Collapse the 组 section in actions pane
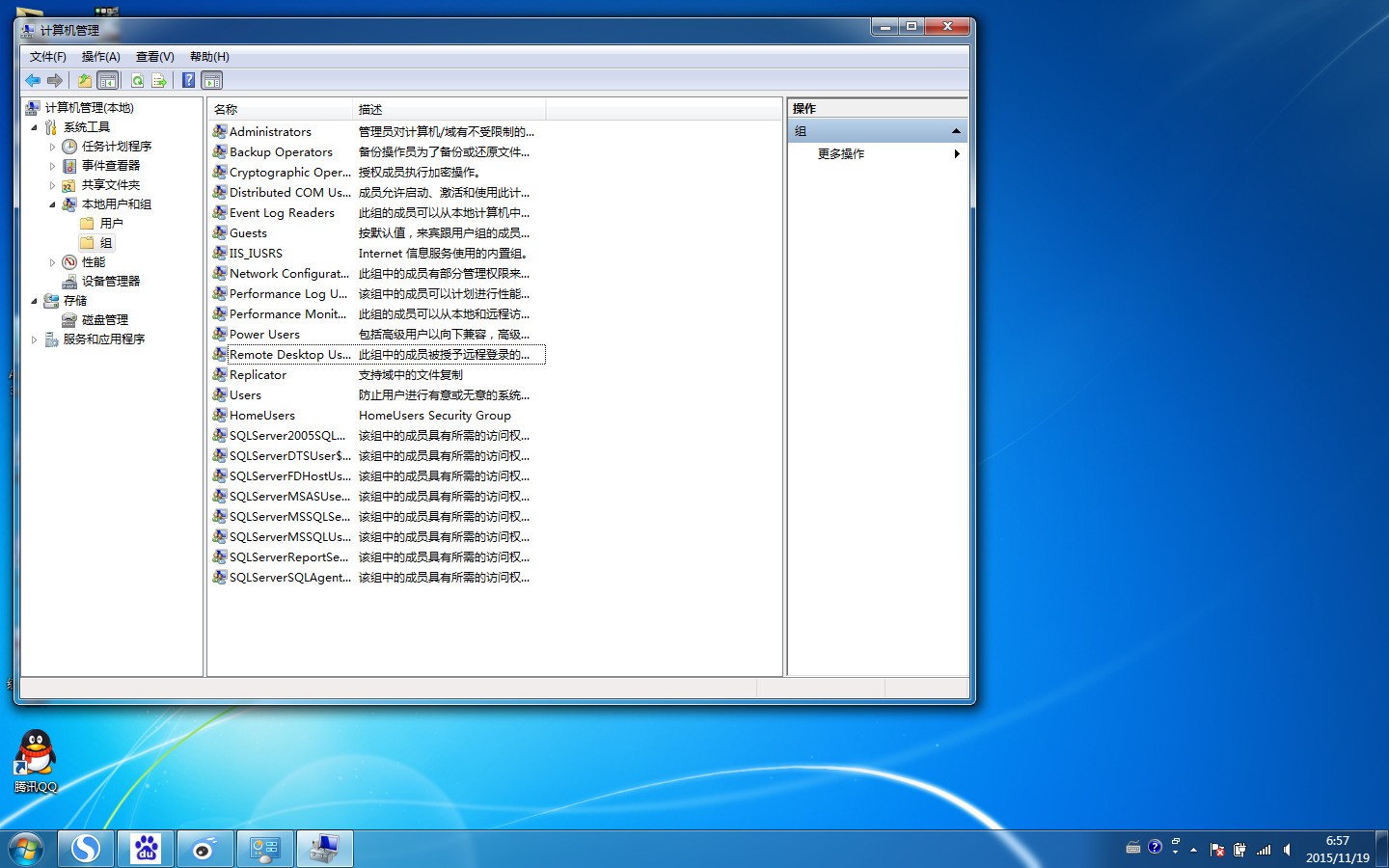Screen dimensions: 1389x868 coord(956,131)
